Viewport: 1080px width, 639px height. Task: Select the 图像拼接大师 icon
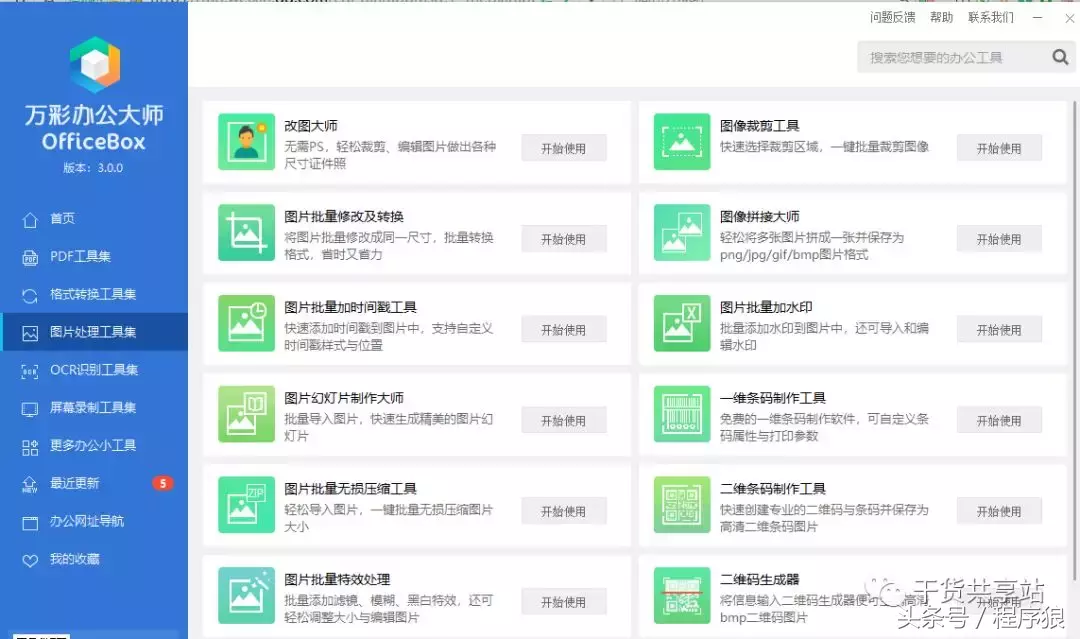coord(682,233)
